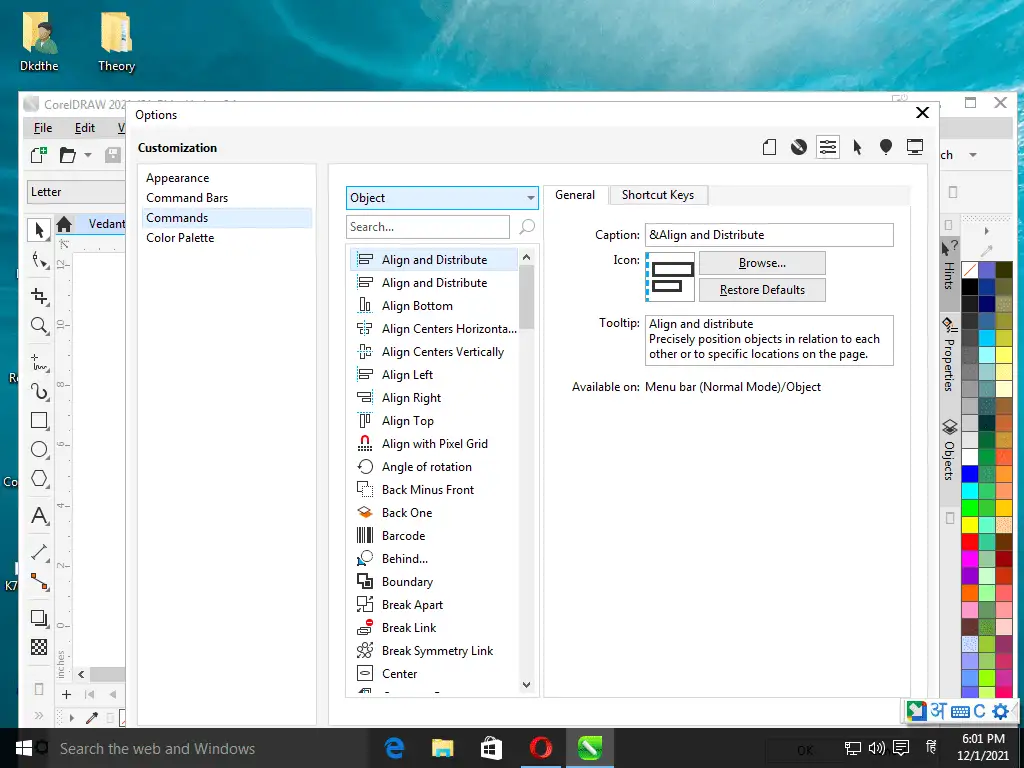The image size is (1024, 768).
Task: Select Break Symmetry Link command
Action: (434, 650)
